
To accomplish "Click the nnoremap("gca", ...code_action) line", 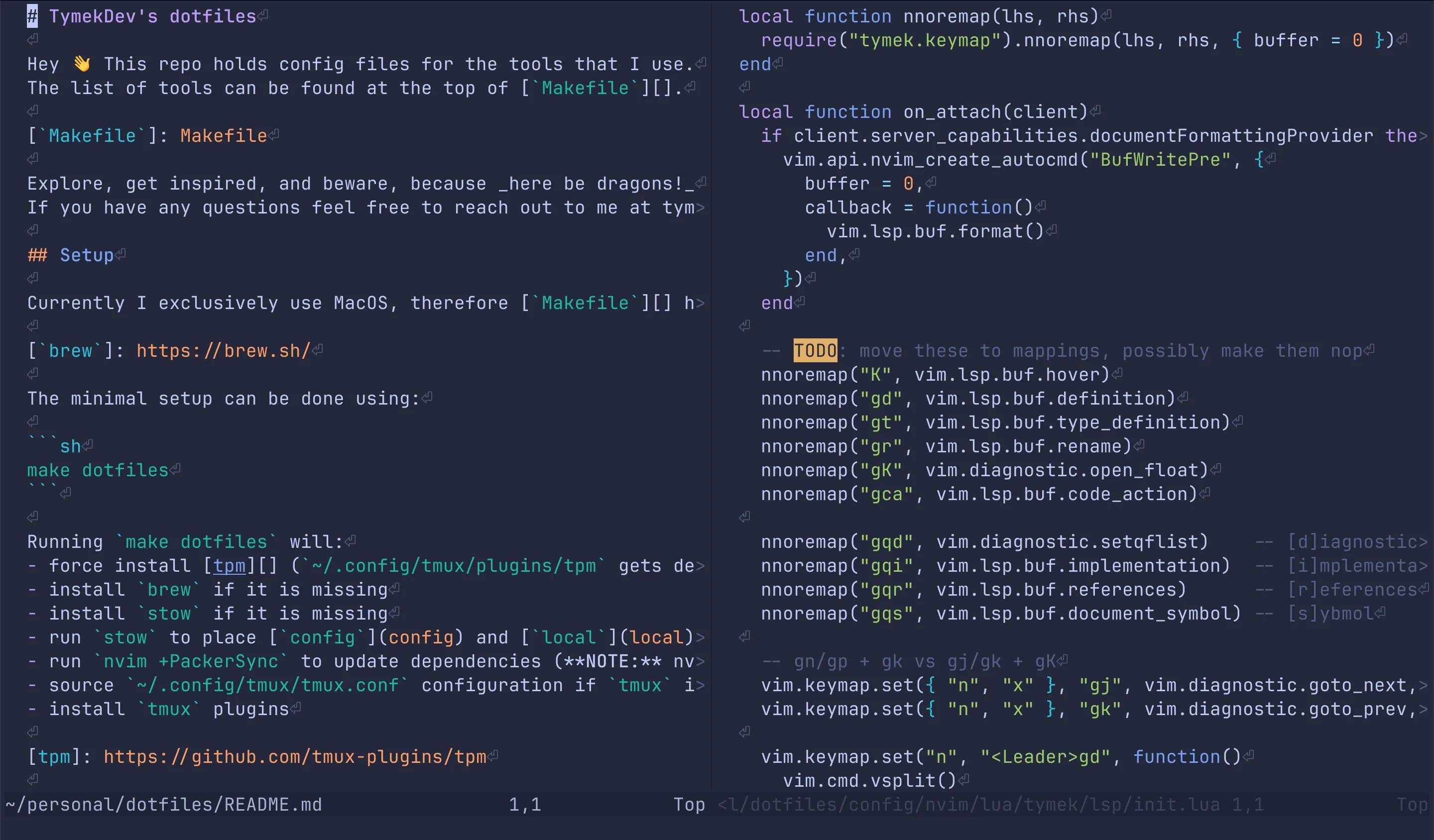I will coord(979,494).
